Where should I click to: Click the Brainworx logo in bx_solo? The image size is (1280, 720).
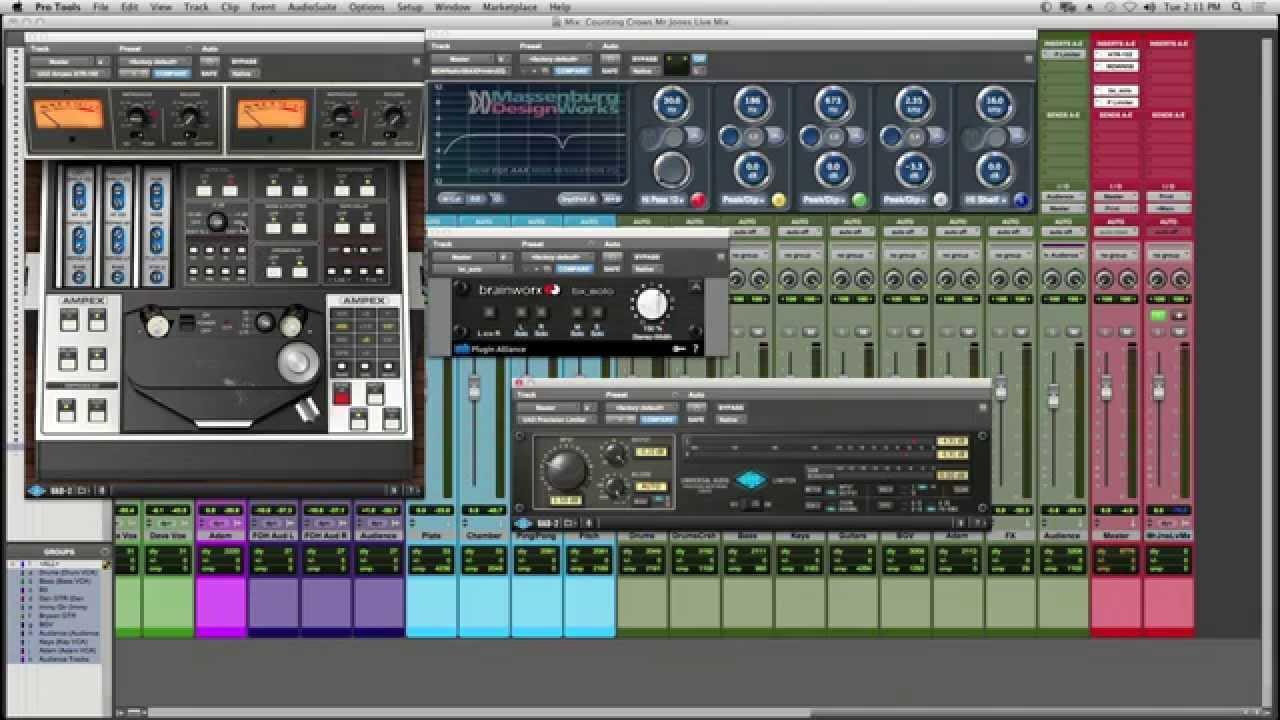[x=520, y=291]
